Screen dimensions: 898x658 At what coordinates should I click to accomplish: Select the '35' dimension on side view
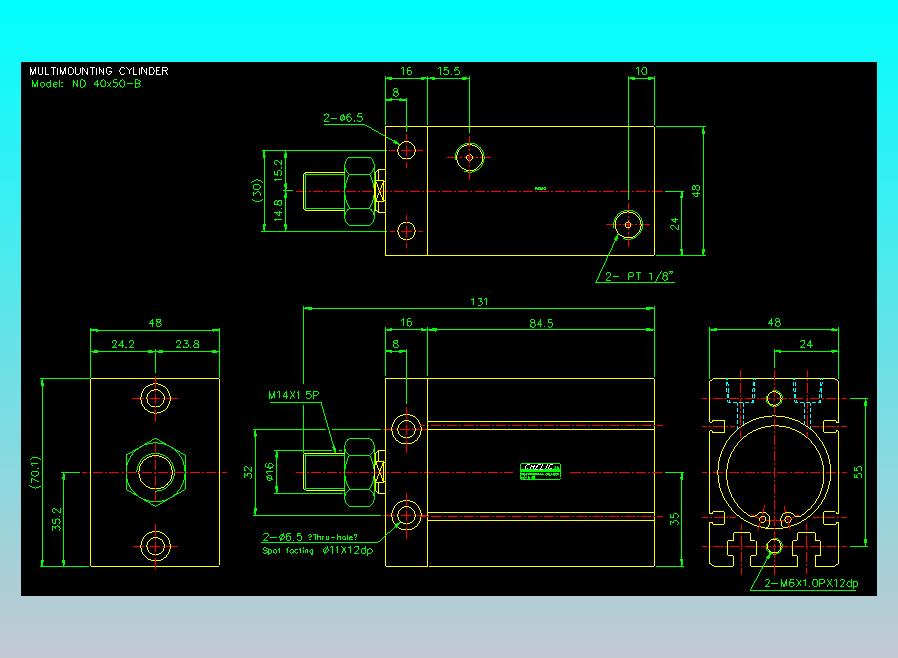coord(675,519)
